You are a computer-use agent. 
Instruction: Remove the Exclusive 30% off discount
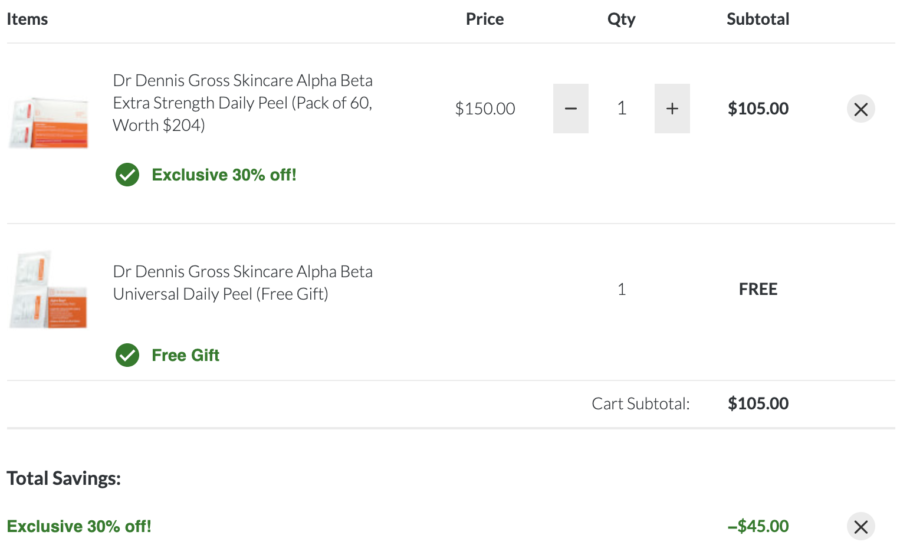(860, 526)
